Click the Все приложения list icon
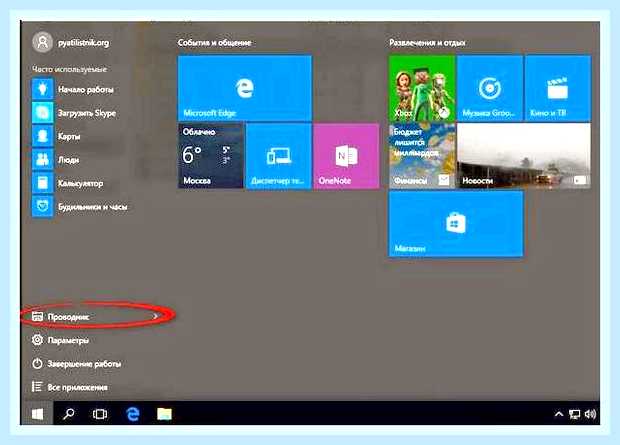This screenshot has height=445, width=620. [37, 386]
